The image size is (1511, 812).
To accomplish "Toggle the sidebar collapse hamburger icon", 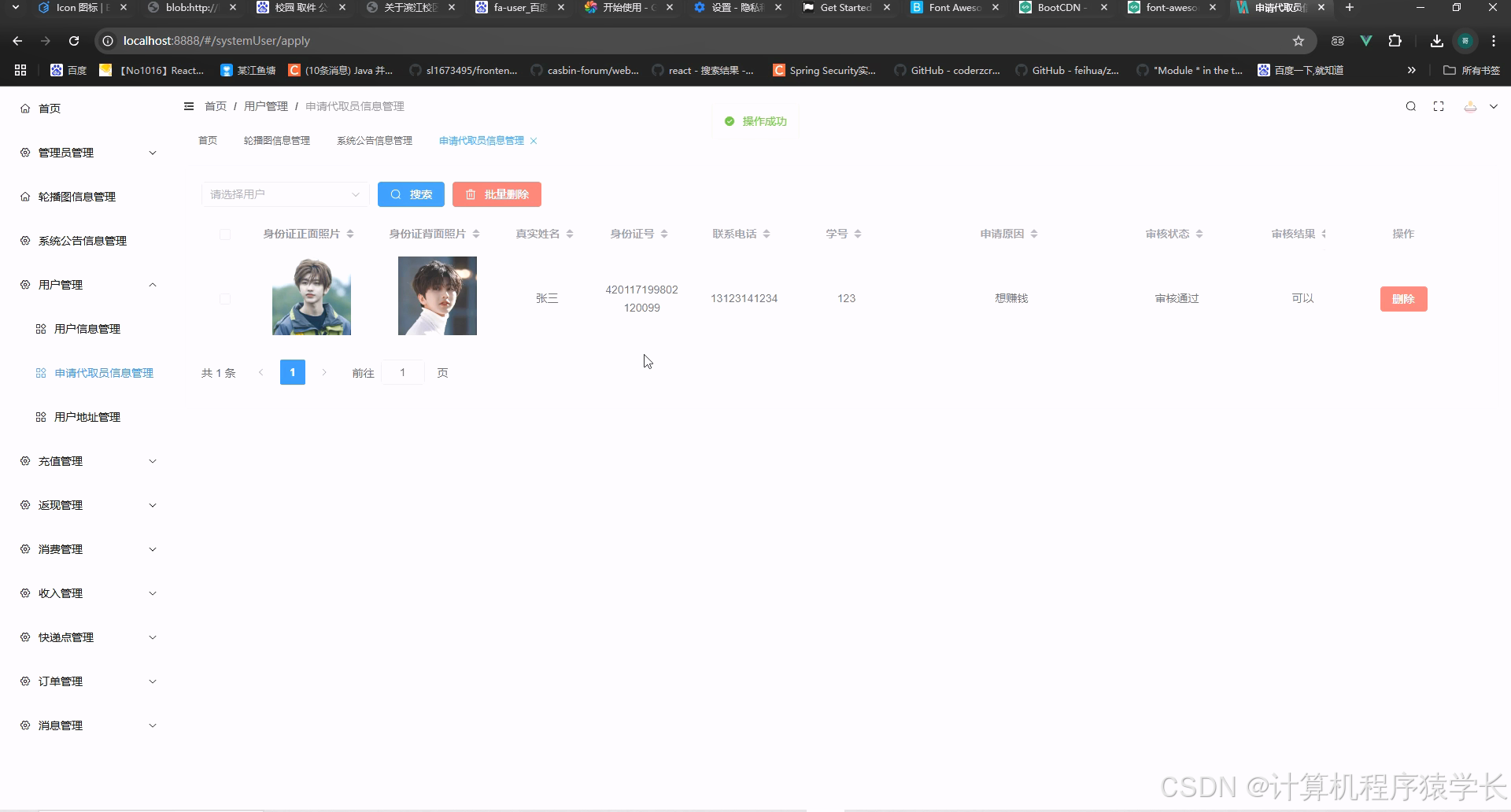I will [x=189, y=106].
